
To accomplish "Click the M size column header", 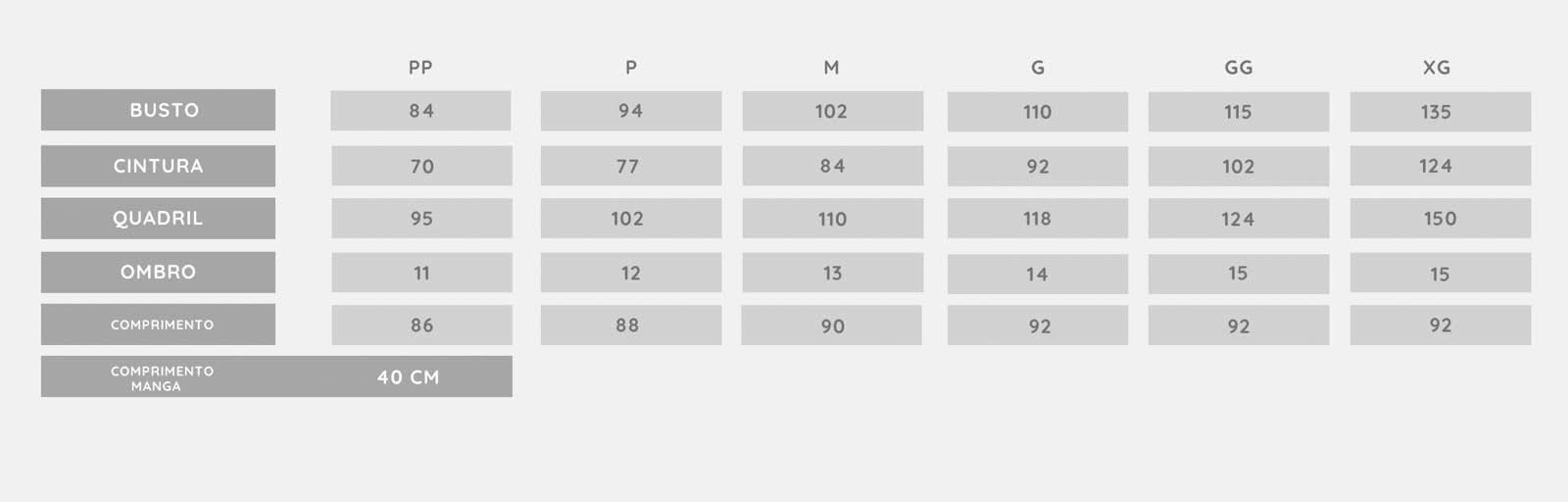I will tap(831, 68).
